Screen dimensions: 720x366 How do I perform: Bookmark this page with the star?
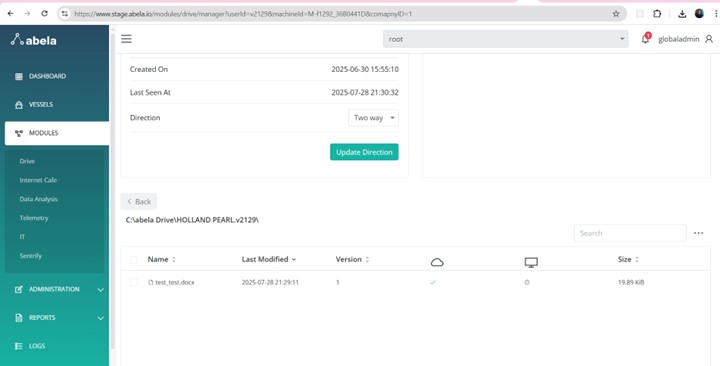tap(616, 14)
